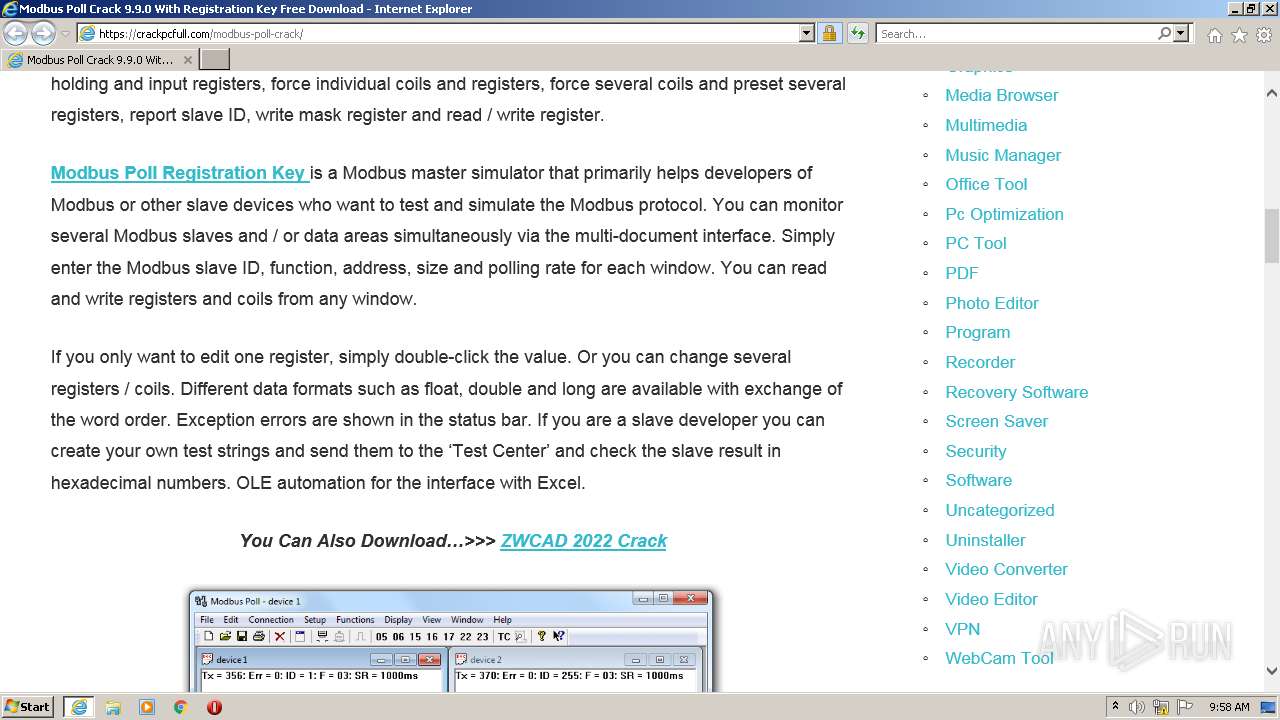Image resolution: width=1280 pixels, height=720 pixels.
Task: Click the page scrollbar down arrow
Action: click(x=1272, y=671)
